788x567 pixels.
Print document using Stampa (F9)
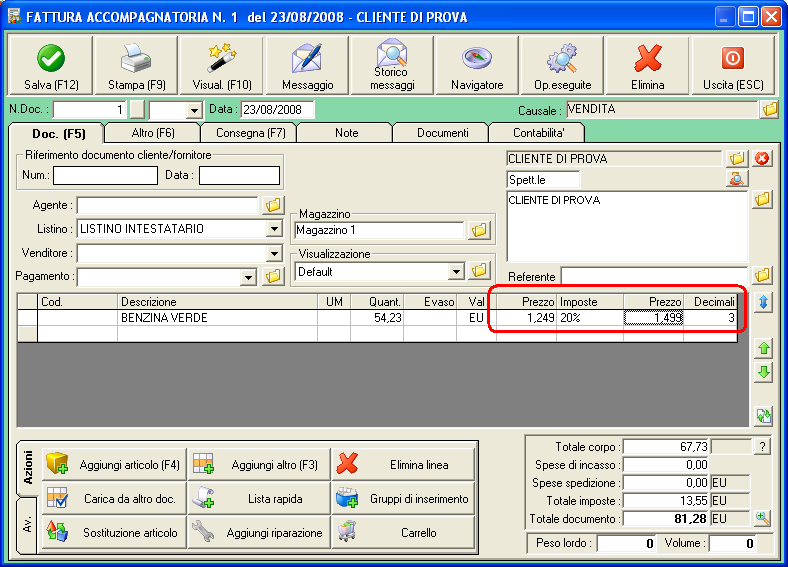tap(136, 65)
